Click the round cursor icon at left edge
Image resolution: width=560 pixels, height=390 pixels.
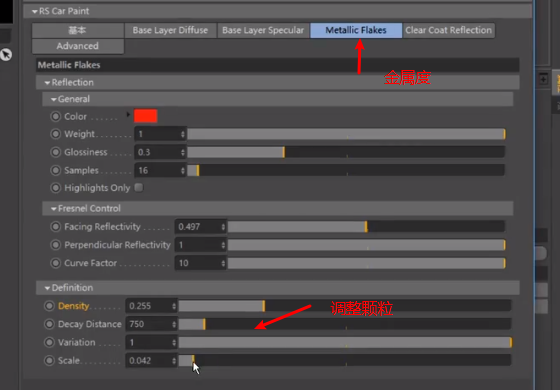click(x=6, y=55)
